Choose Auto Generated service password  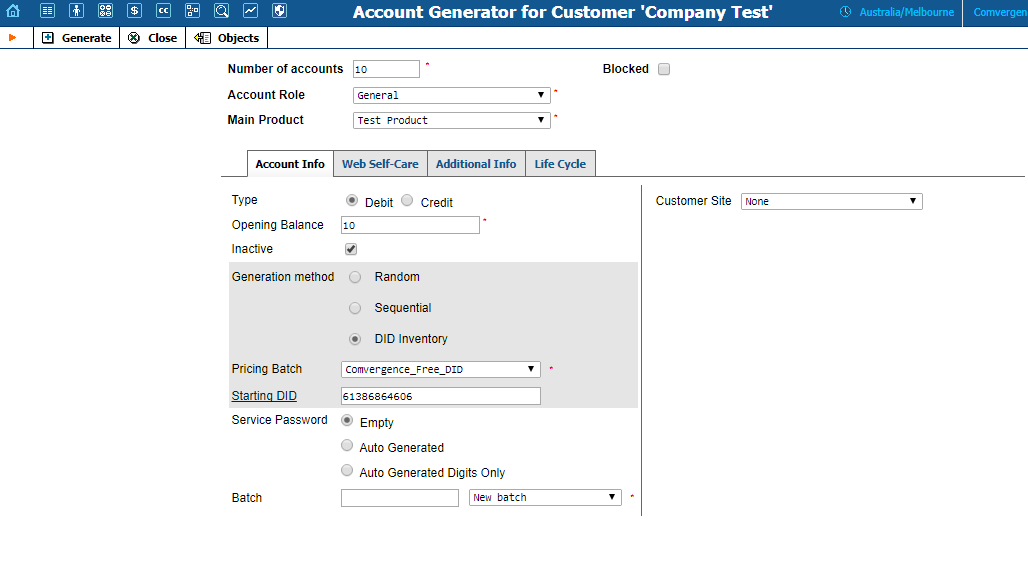point(347,446)
